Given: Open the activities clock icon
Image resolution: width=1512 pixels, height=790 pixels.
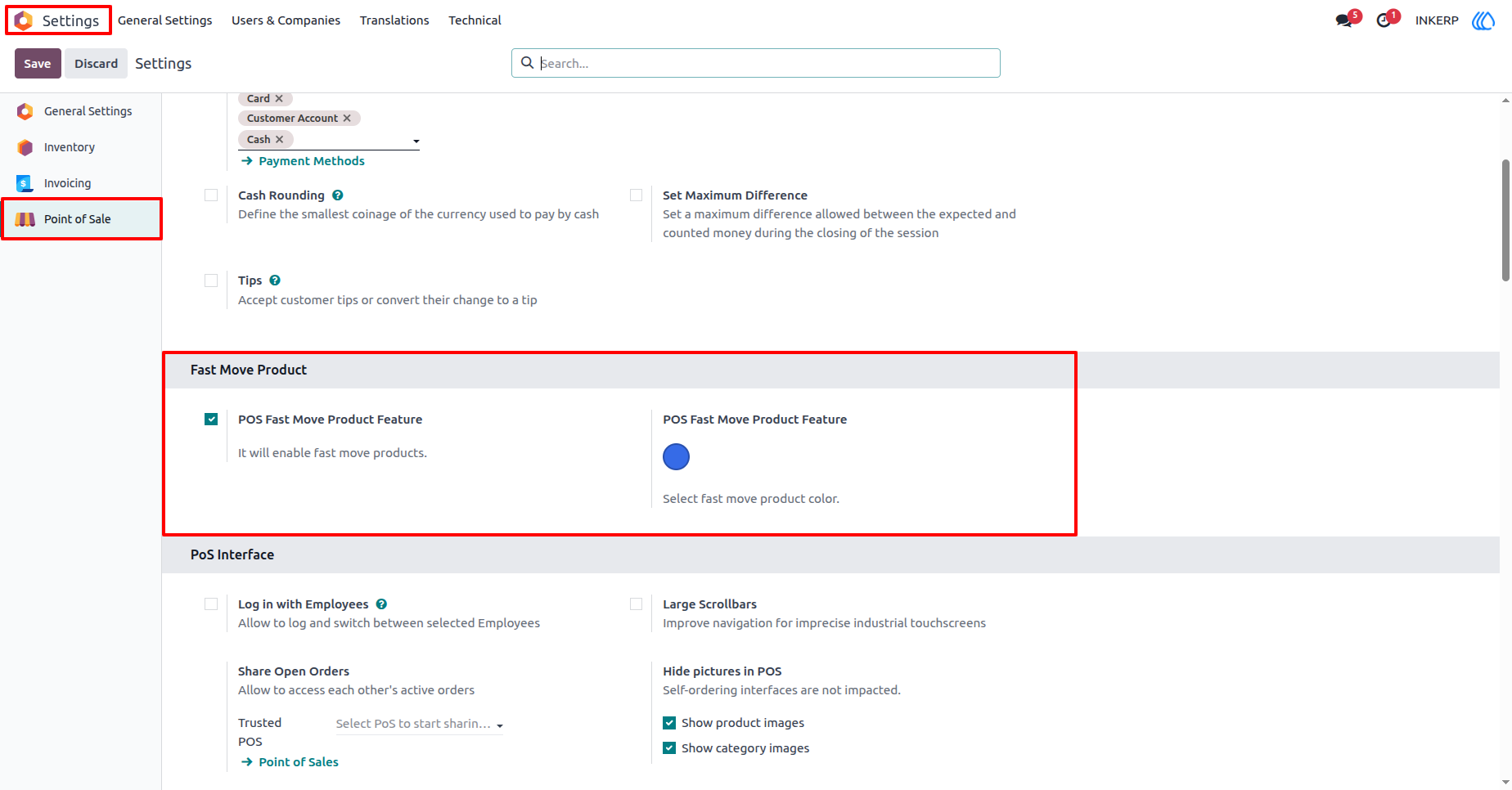Looking at the screenshot, I should pos(1384,20).
